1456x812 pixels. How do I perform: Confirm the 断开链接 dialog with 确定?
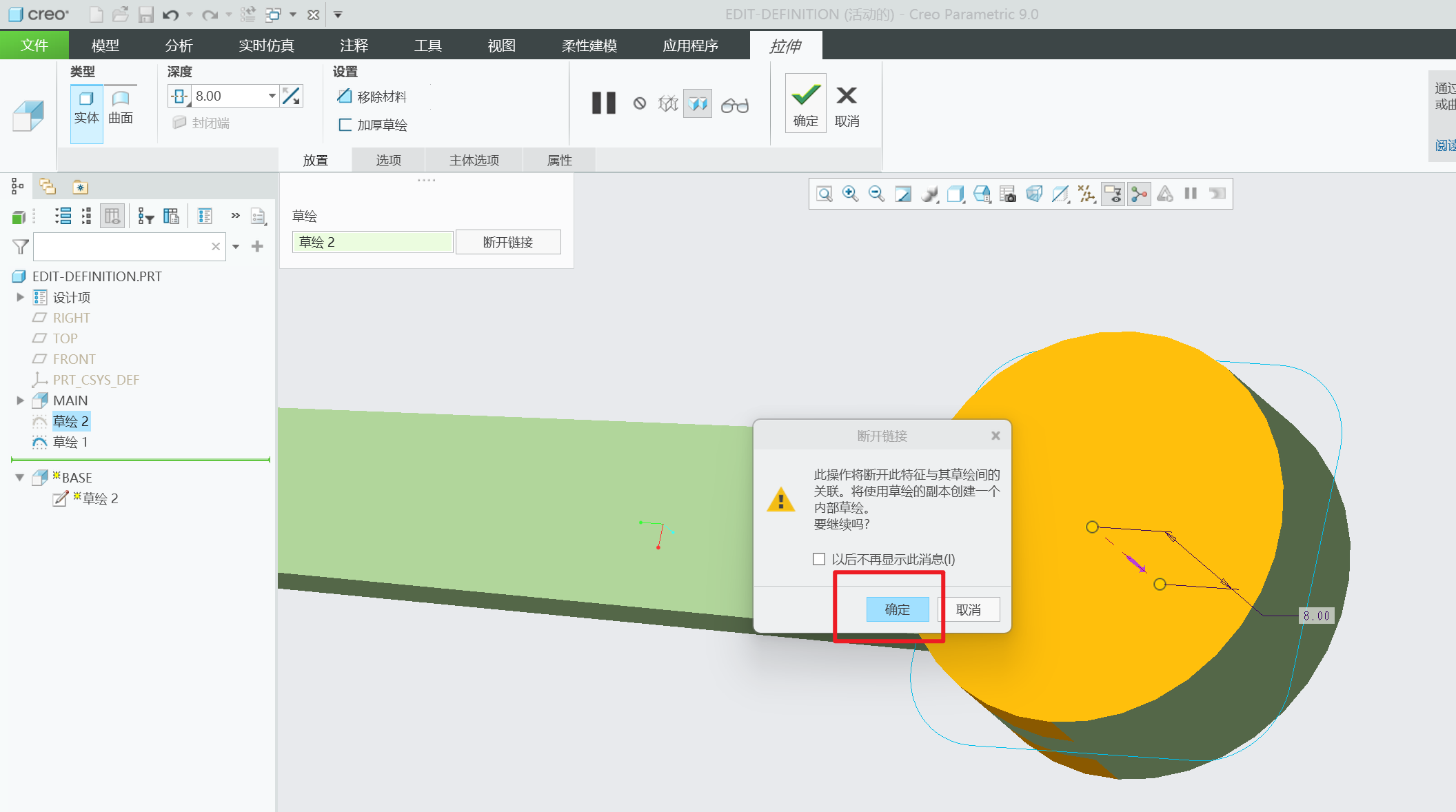click(897, 609)
